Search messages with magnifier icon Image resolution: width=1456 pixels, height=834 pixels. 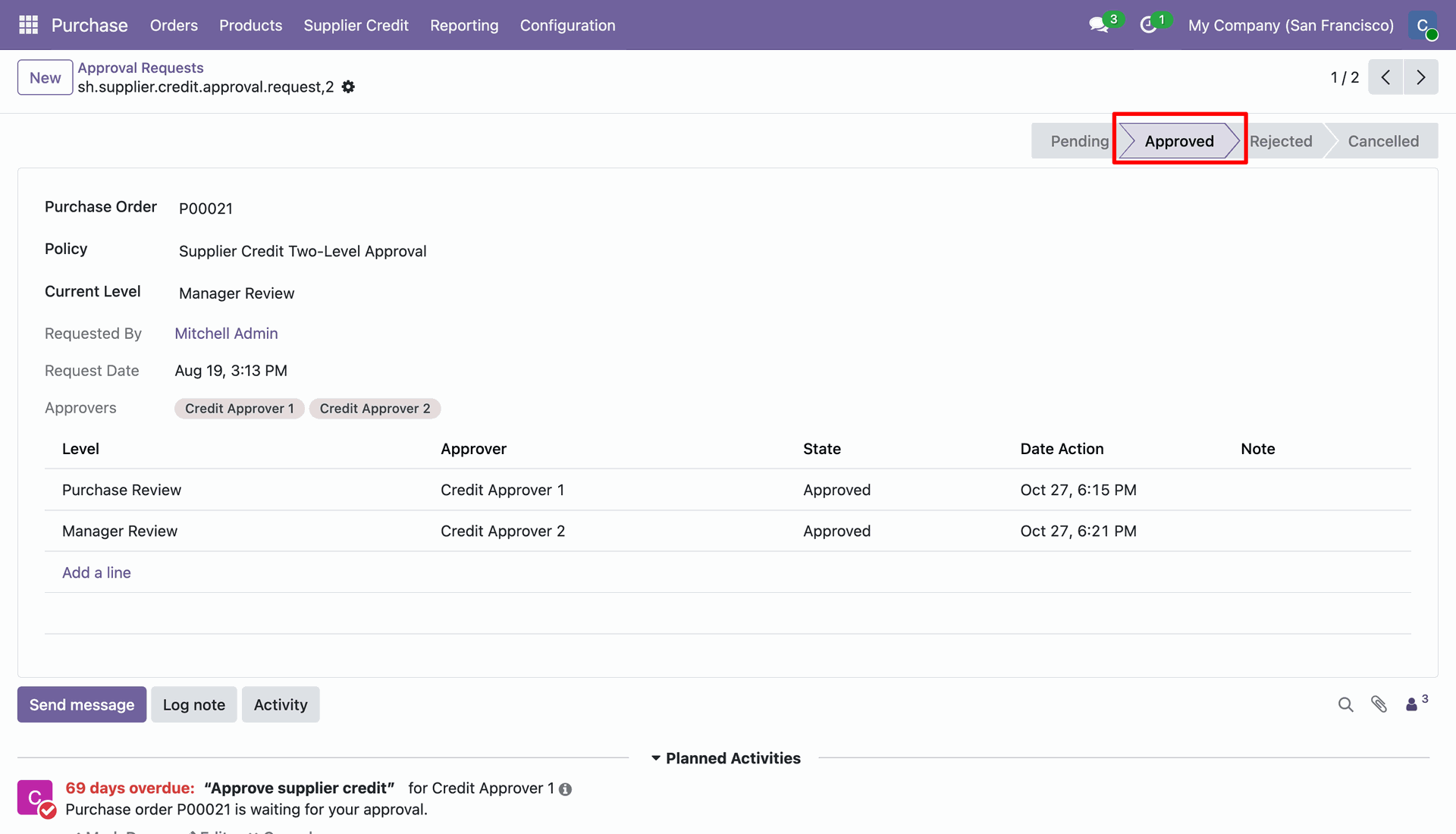[x=1345, y=704]
